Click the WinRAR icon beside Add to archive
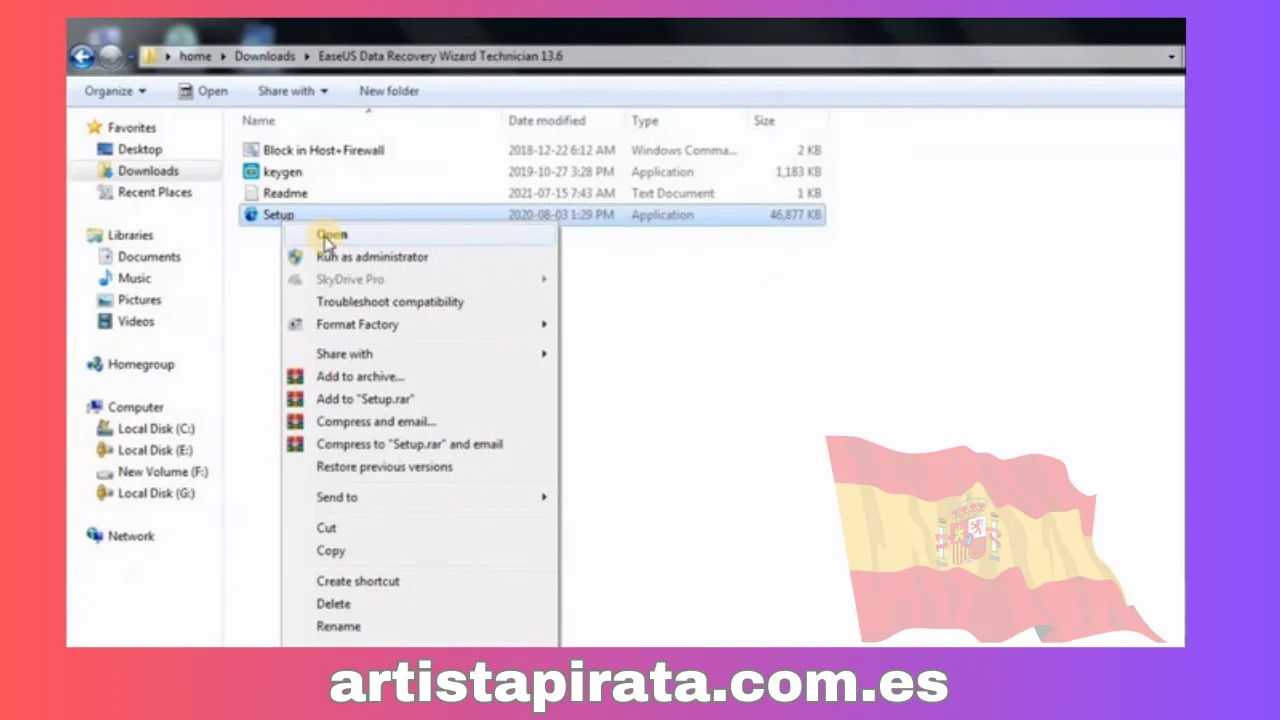Viewport: 1280px width, 720px height. (x=295, y=377)
